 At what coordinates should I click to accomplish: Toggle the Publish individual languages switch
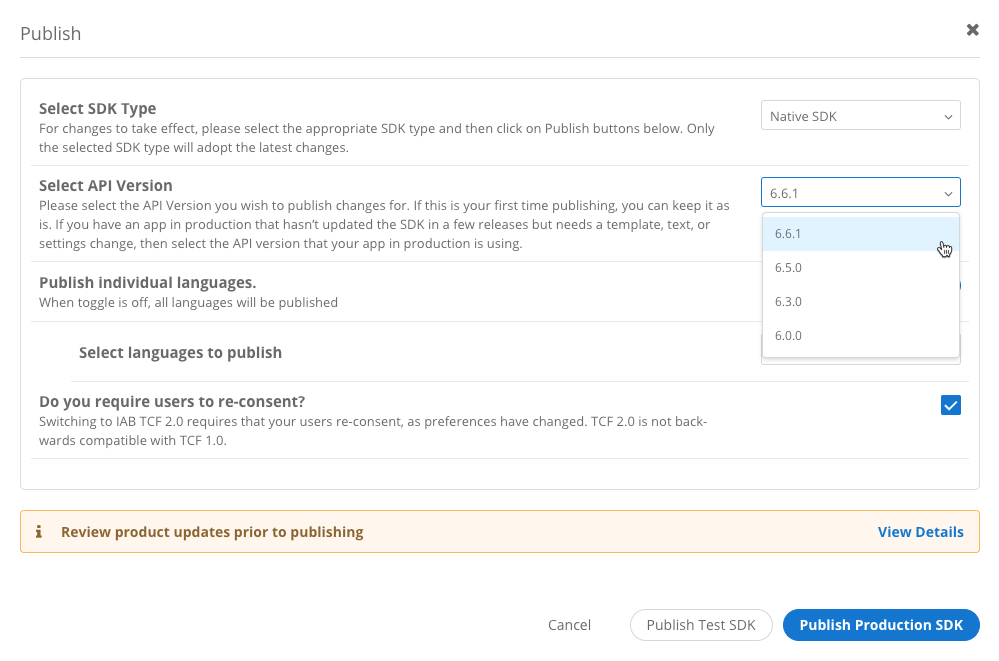click(956, 285)
